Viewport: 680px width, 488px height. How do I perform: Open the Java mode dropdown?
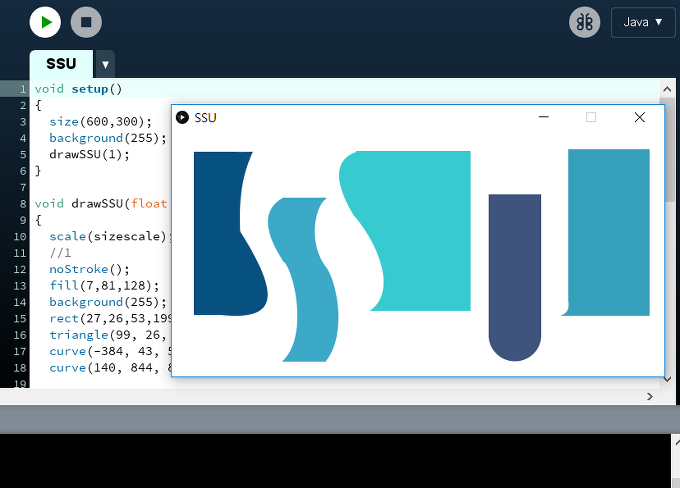coord(643,22)
